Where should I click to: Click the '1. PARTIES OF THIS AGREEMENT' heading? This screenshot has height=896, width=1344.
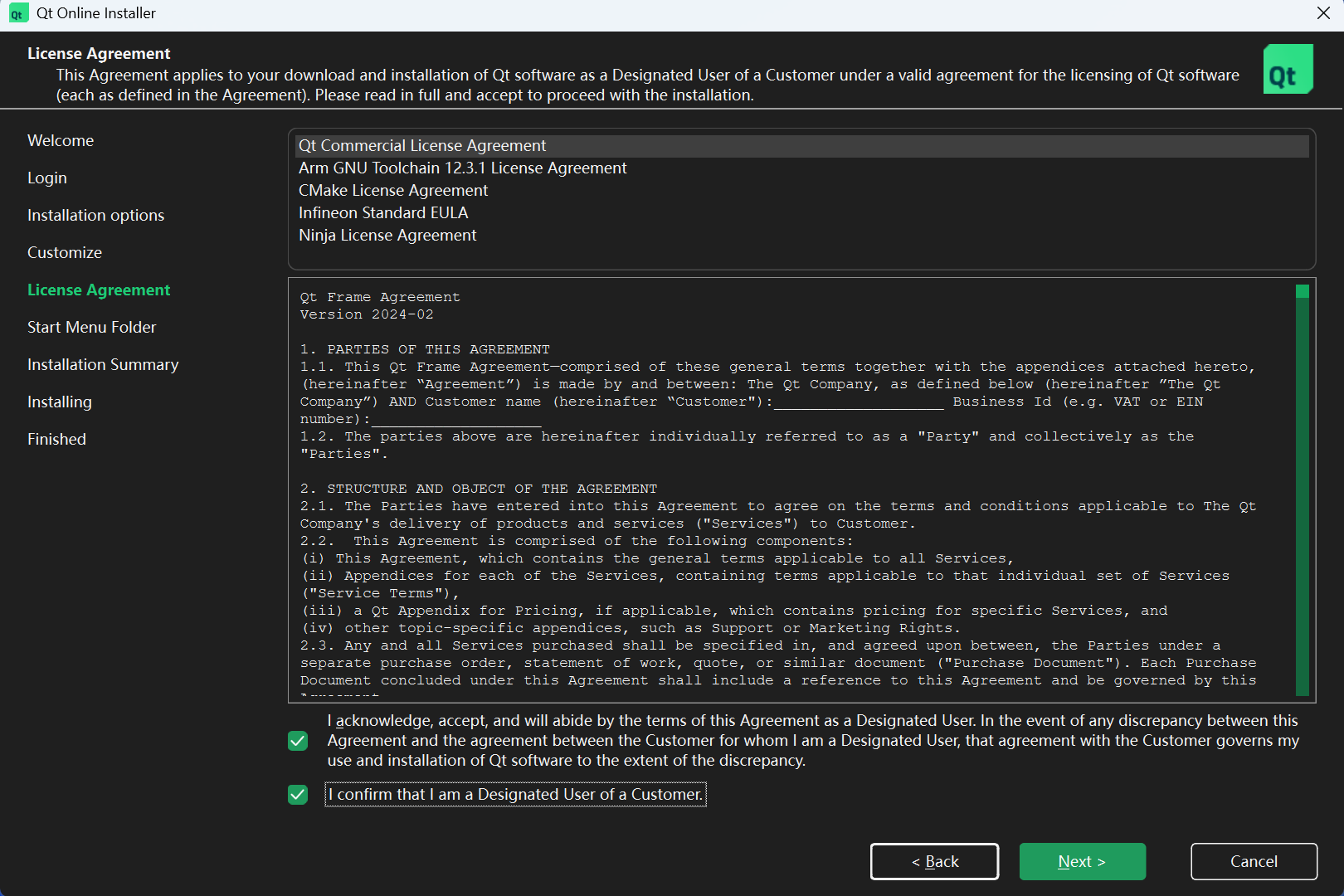click(x=425, y=349)
